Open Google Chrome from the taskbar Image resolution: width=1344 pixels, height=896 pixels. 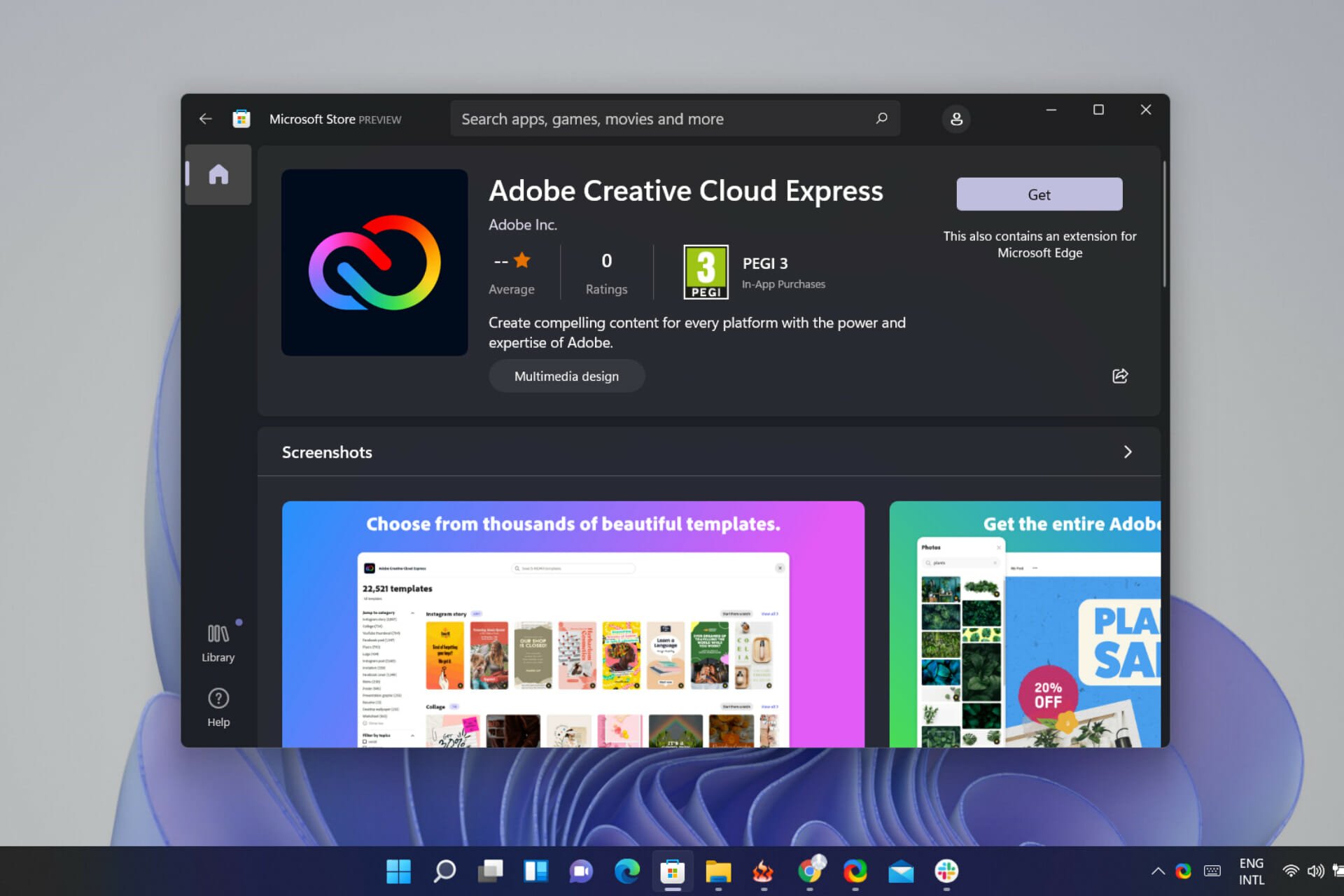tap(810, 871)
